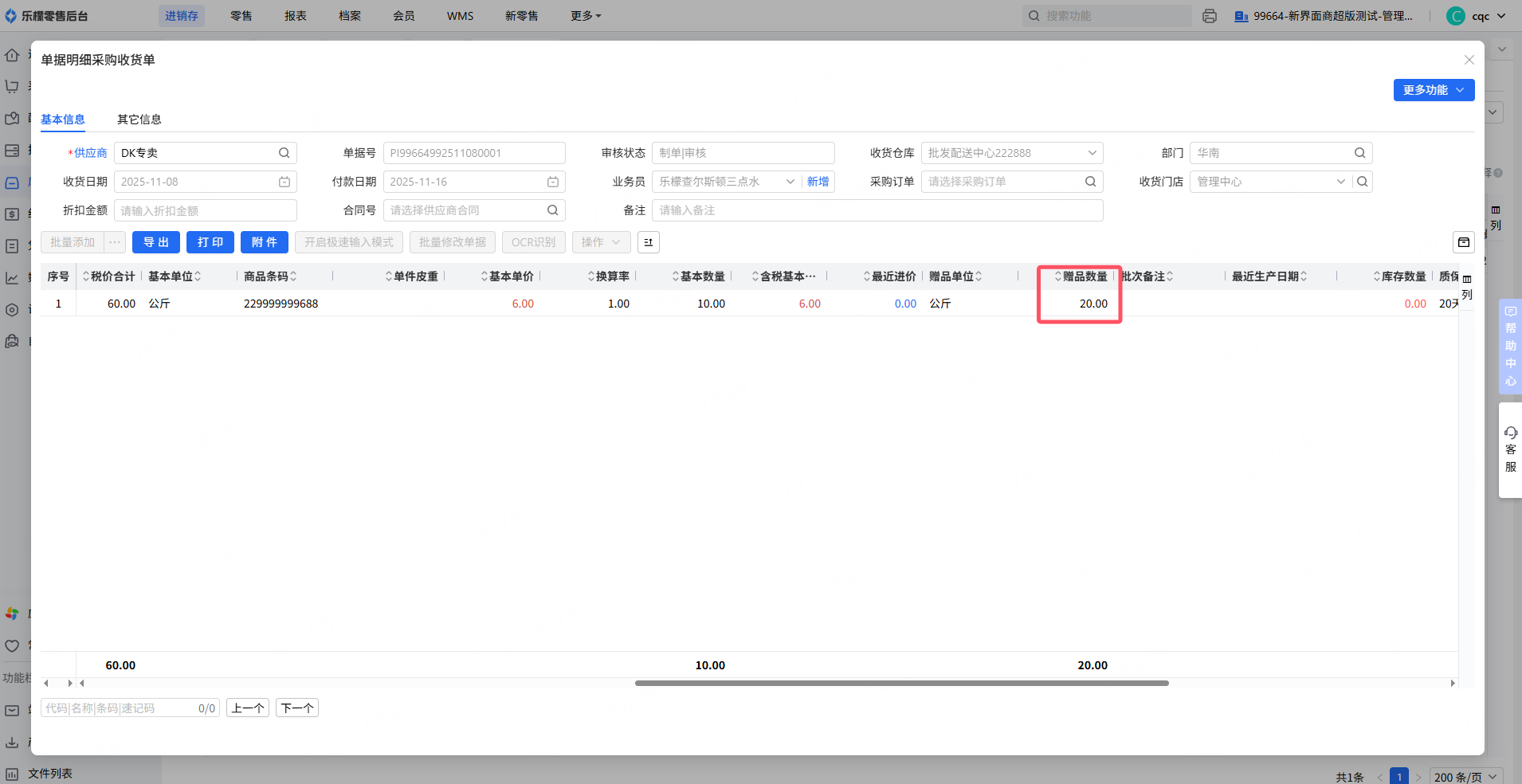The height and width of the screenshot is (784, 1522).
Task: Open calendar icon for 付款日期
Action: pyautogui.click(x=553, y=182)
